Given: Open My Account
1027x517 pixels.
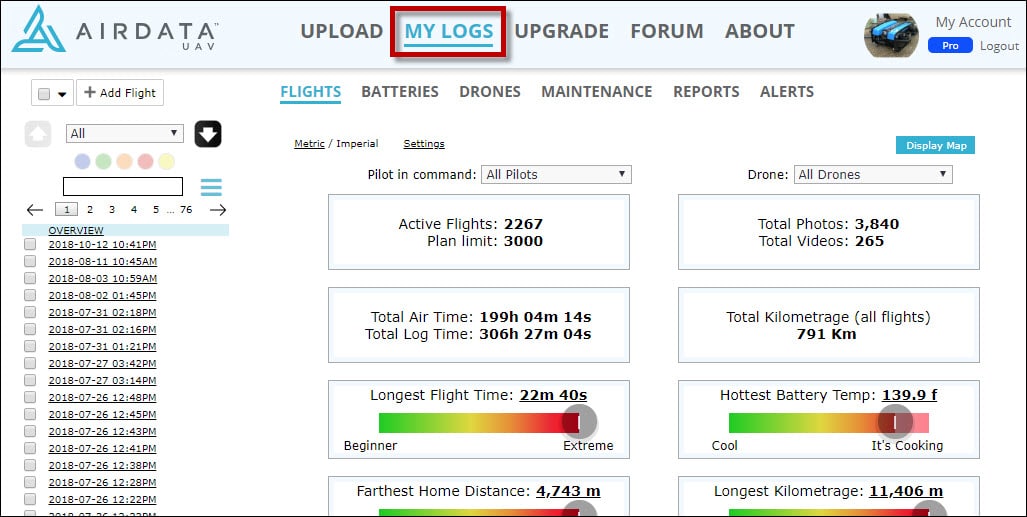Looking at the screenshot, I should point(973,22).
